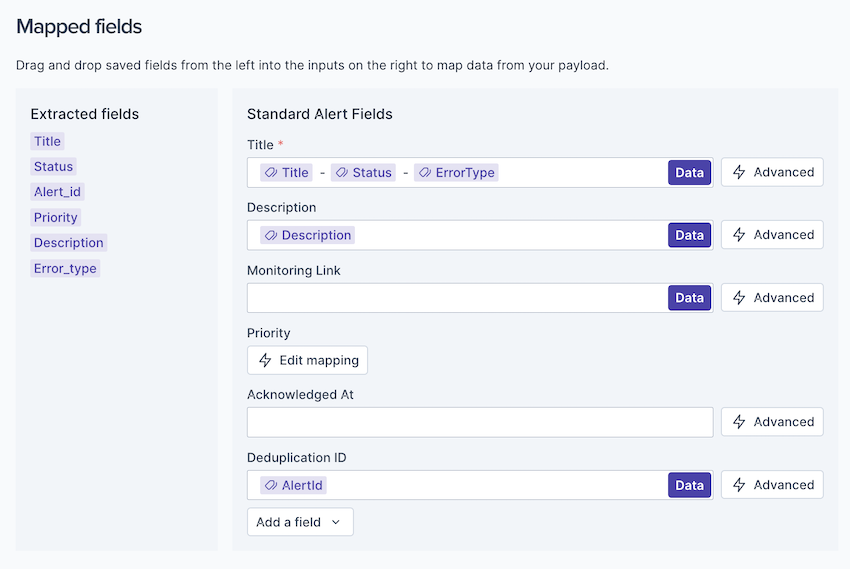Toggle the Data button for Deduplication ID
The image size is (850, 569).
point(689,485)
